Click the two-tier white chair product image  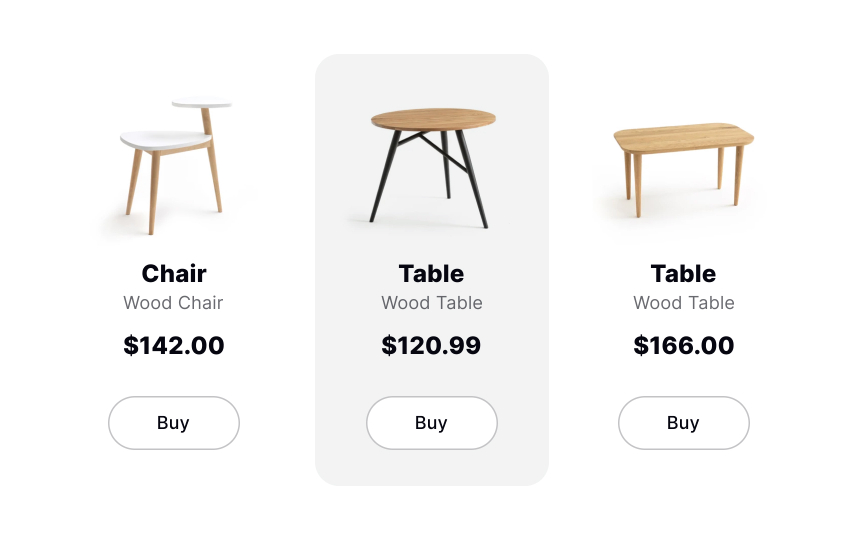pyautogui.click(x=174, y=166)
